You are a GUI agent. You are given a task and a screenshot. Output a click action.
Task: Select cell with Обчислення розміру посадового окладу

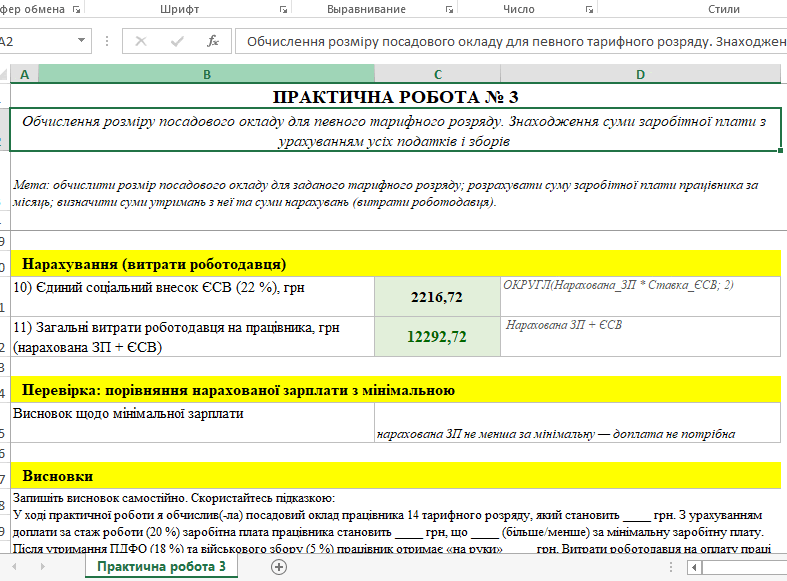(x=396, y=130)
